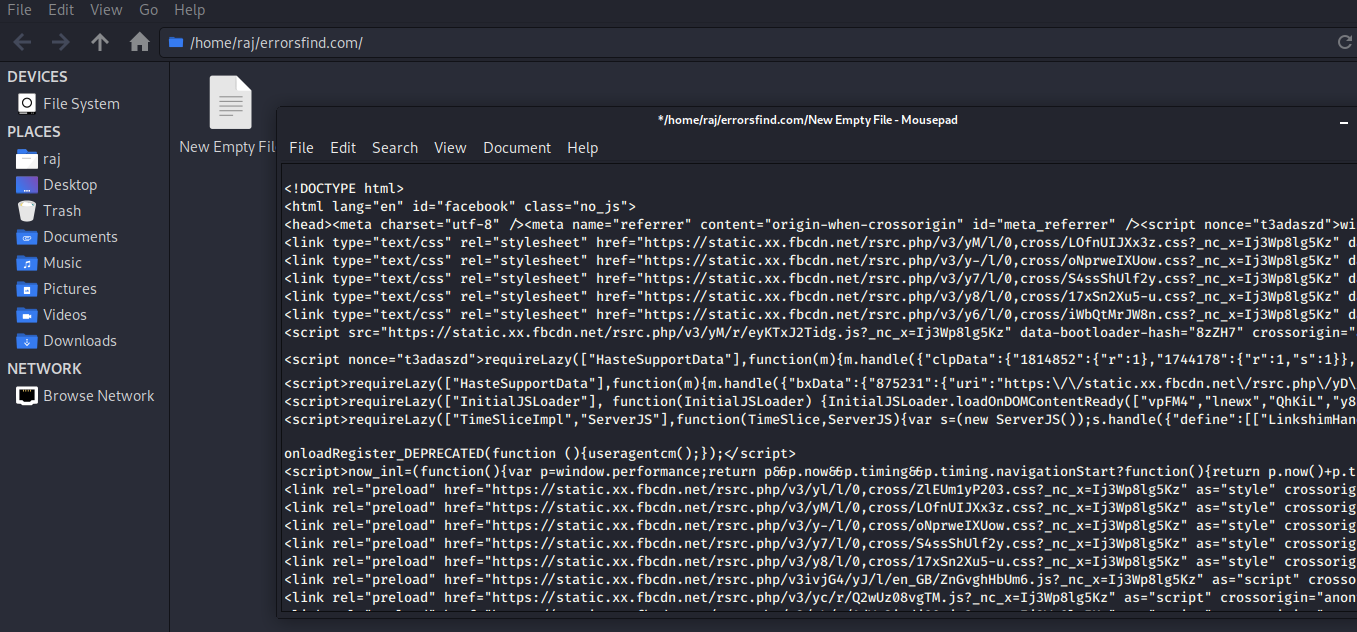Click the Trash bin icon
Screen dimensions: 1357x632
click(27, 211)
